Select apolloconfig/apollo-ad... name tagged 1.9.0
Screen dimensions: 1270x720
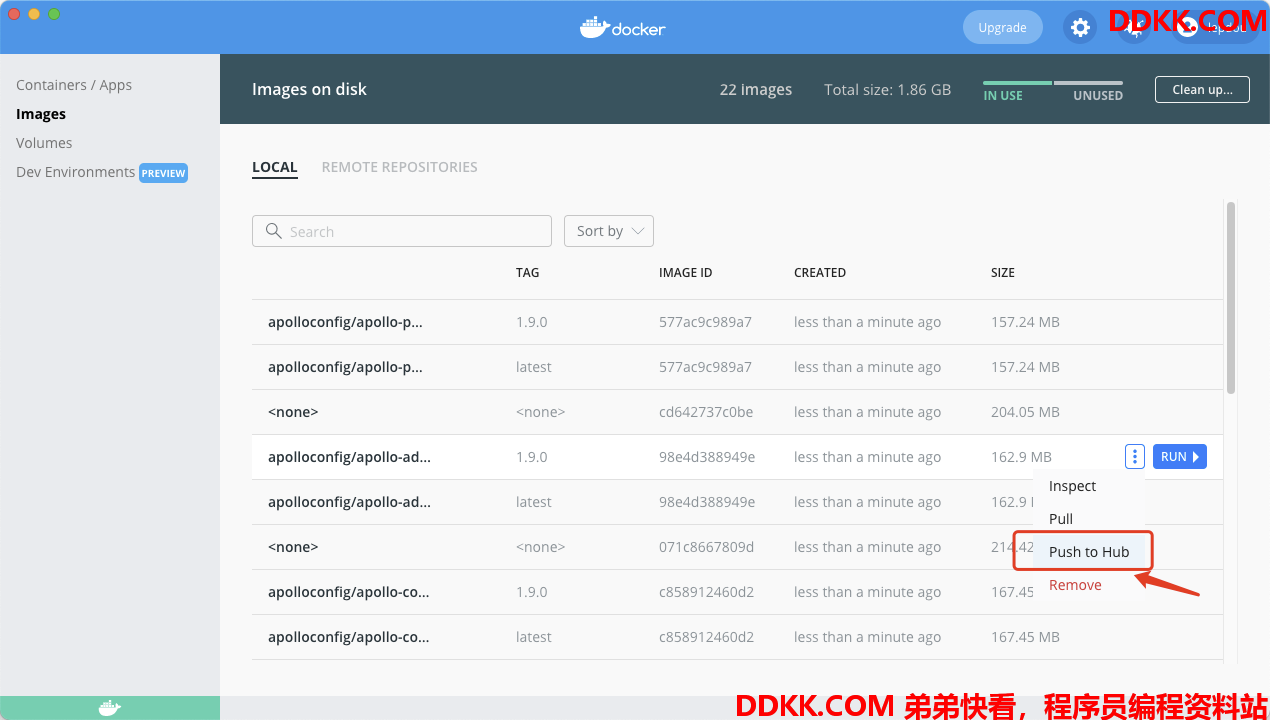[x=349, y=457]
